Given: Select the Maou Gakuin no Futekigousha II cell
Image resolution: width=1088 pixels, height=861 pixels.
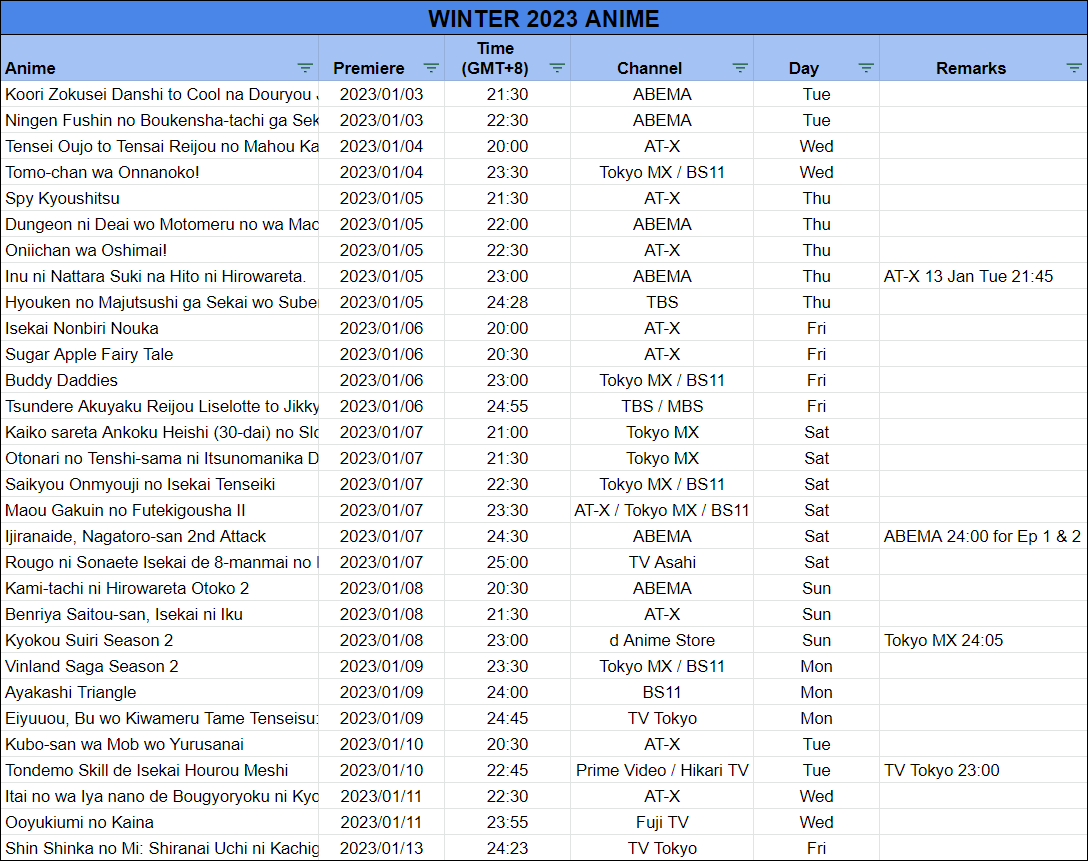Looking at the screenshot, I should tap(160, 511).
